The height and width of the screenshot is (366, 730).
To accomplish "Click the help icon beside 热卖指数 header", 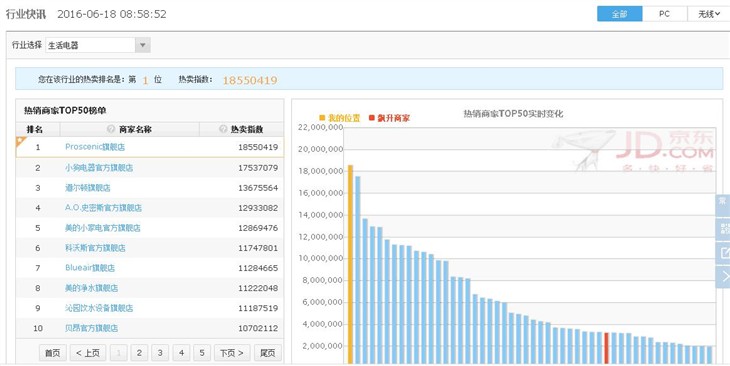I will 223,129.
